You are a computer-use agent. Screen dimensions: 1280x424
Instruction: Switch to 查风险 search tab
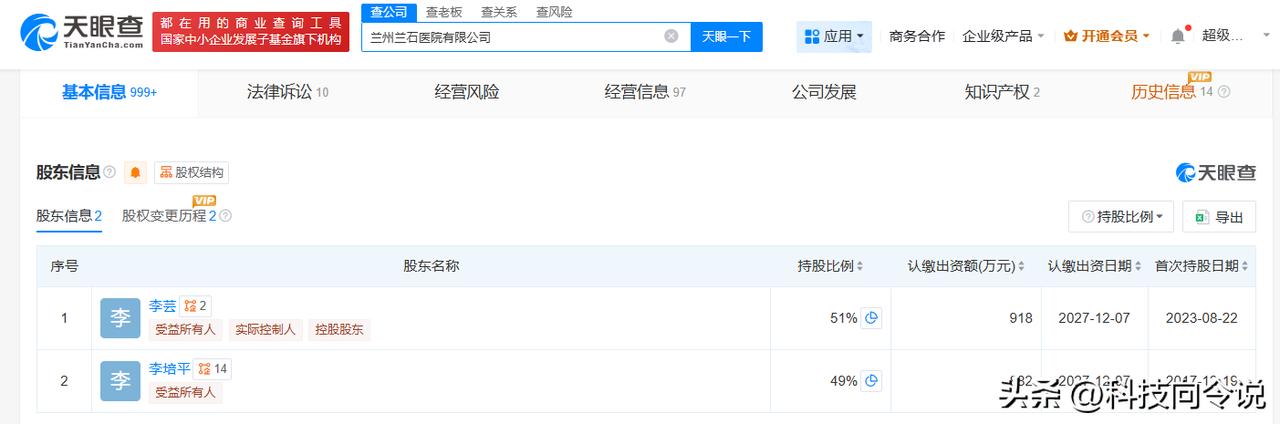[x=554, y=12]
